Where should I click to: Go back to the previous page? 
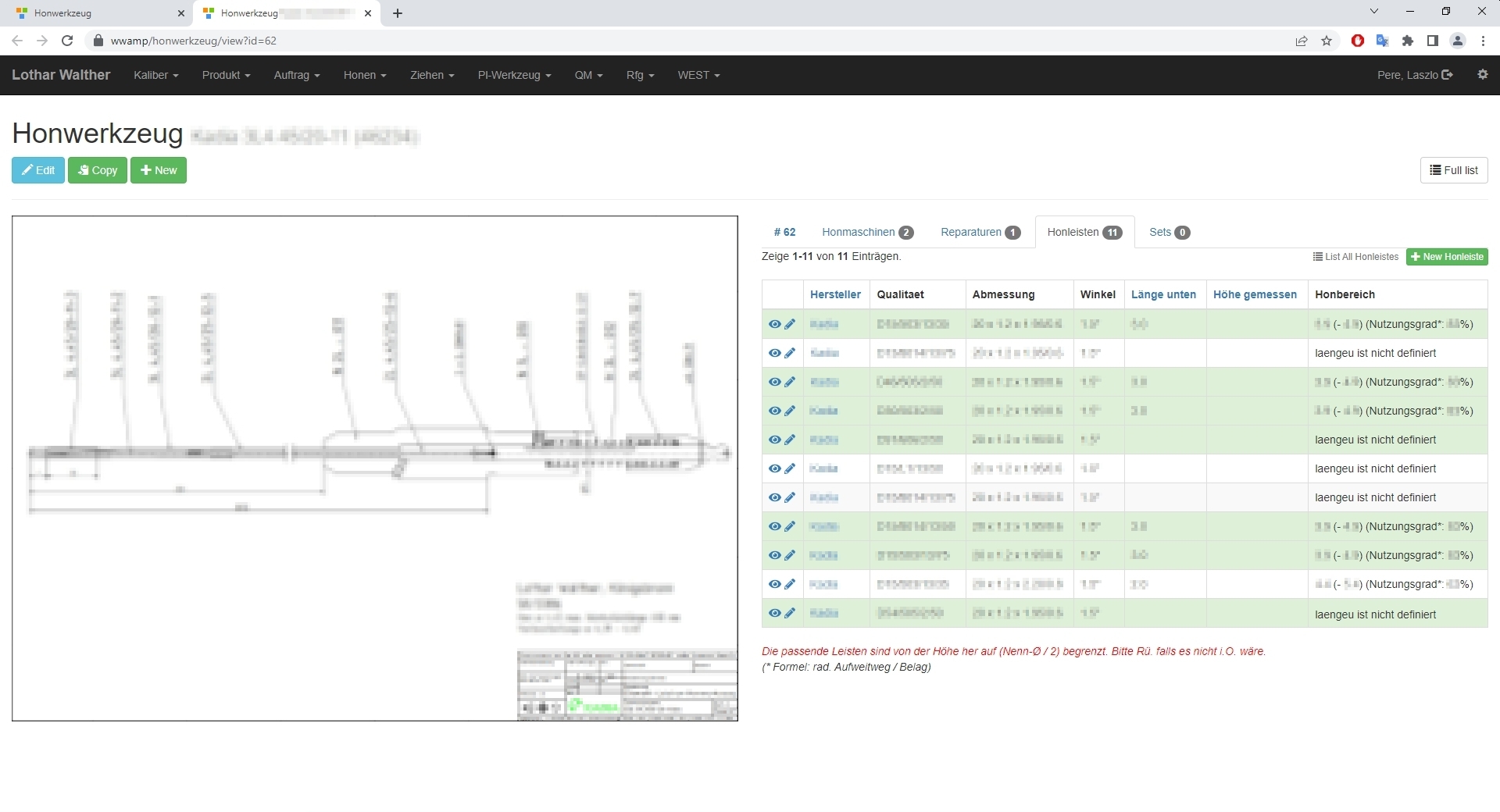click(x=17, y=41)
